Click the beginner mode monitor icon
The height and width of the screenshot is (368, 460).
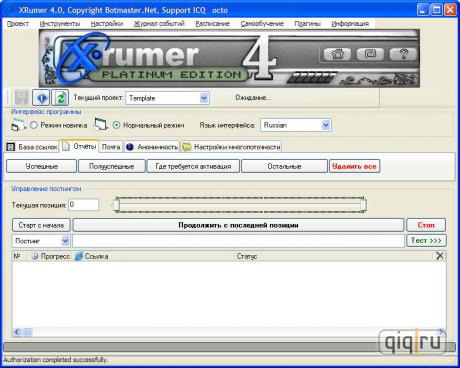18,125
